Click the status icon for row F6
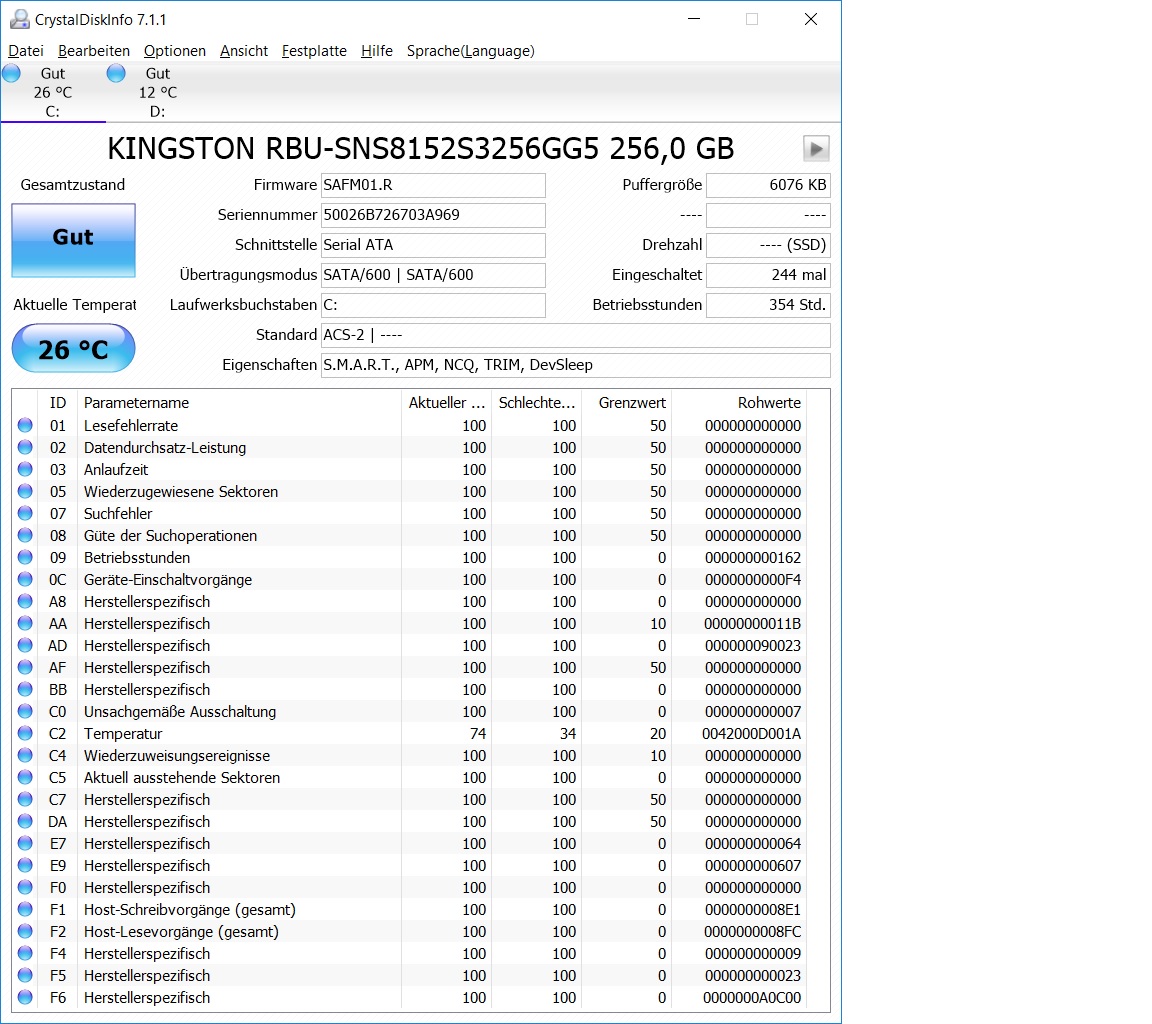This screenshot has width=1152, height=1024. pos(25,997)
